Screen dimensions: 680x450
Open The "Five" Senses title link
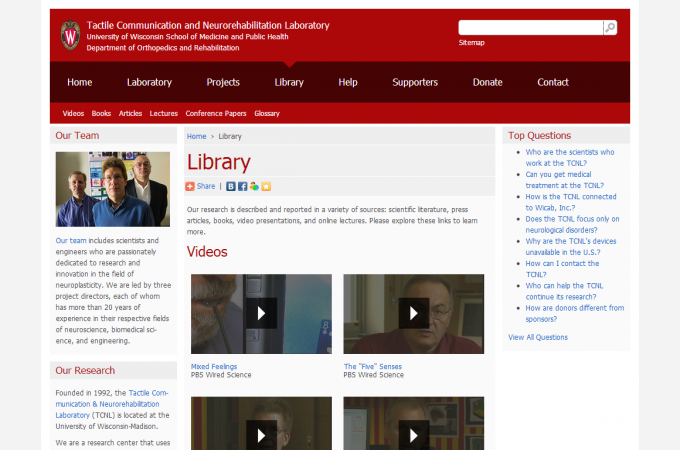point(373,366)
